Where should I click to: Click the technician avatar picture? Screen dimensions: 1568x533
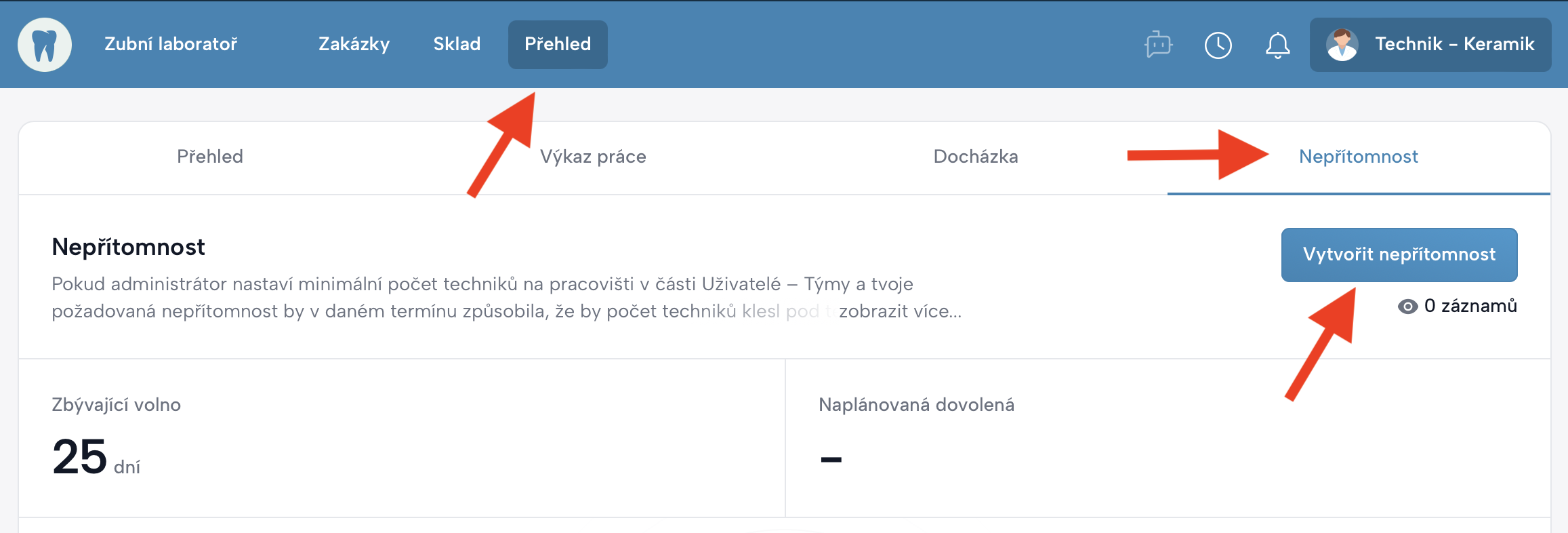(1342, 45)
